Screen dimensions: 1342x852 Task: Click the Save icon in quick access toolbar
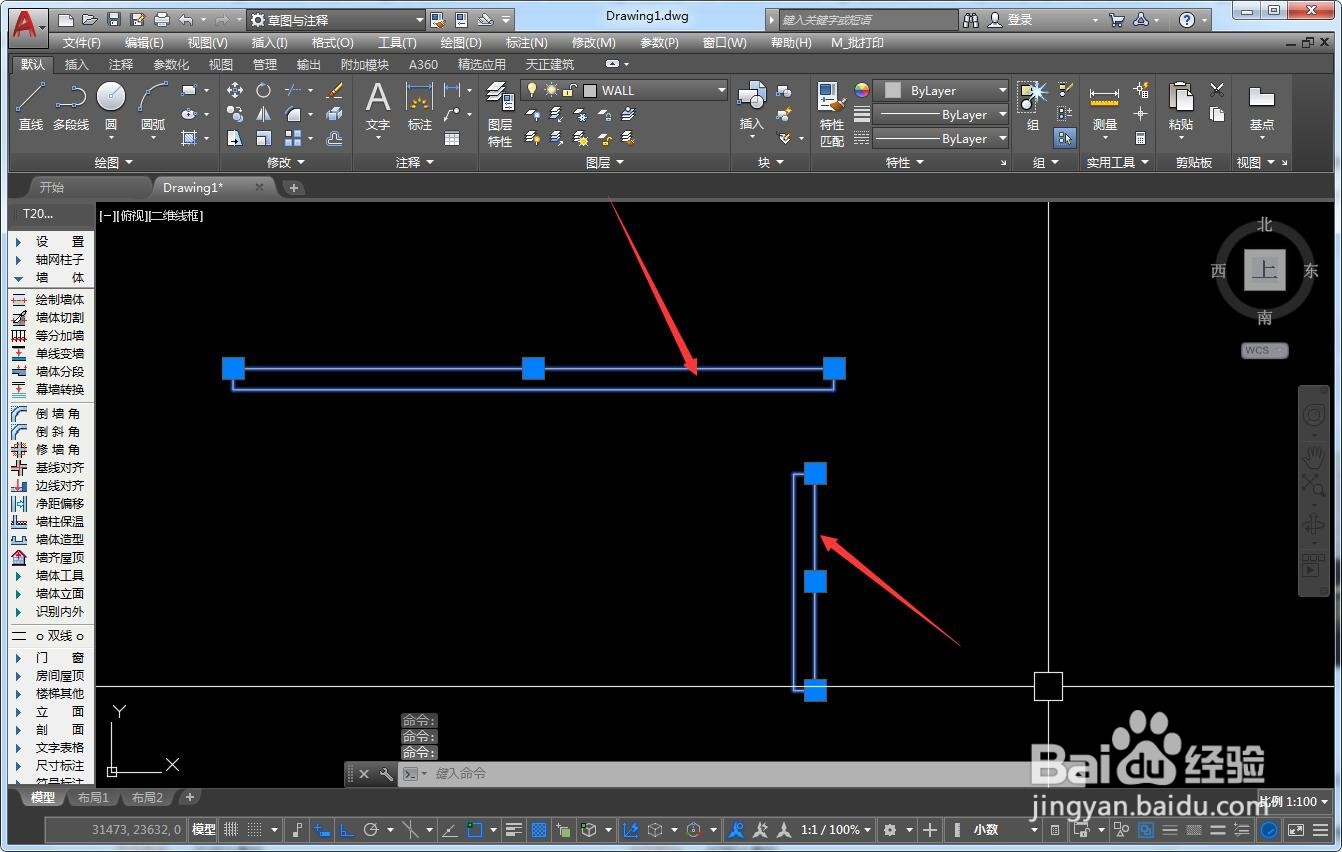[113, 20]
